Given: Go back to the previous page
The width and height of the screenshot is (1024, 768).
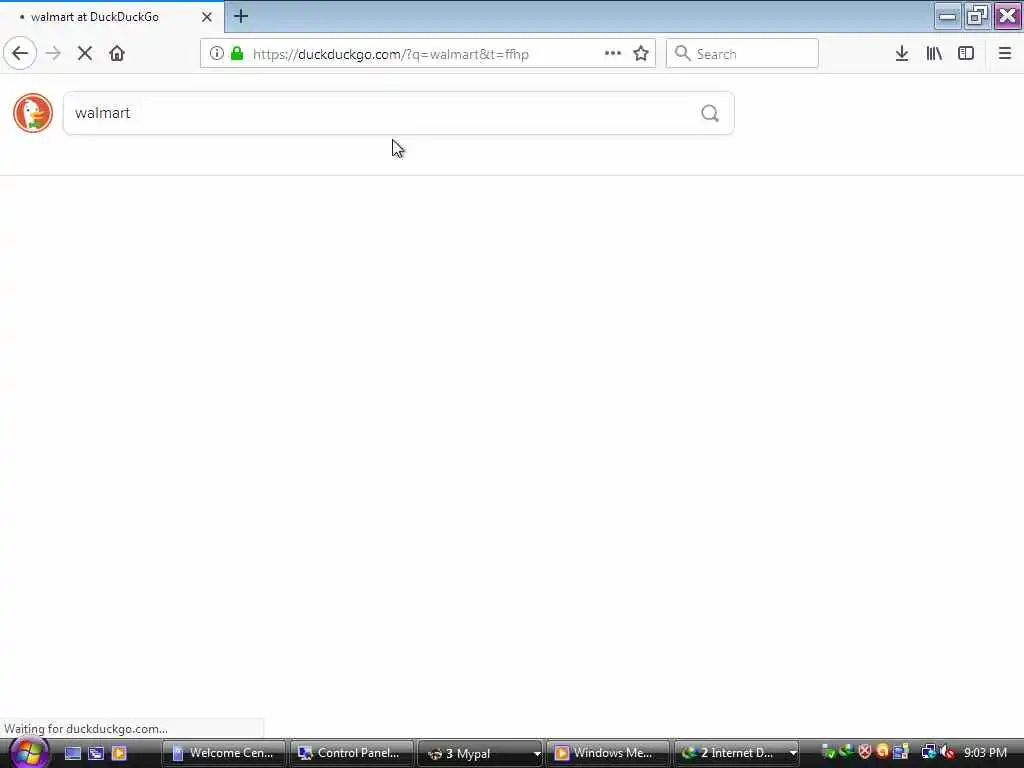Looking at the screenshot, I should click(20, 54).
